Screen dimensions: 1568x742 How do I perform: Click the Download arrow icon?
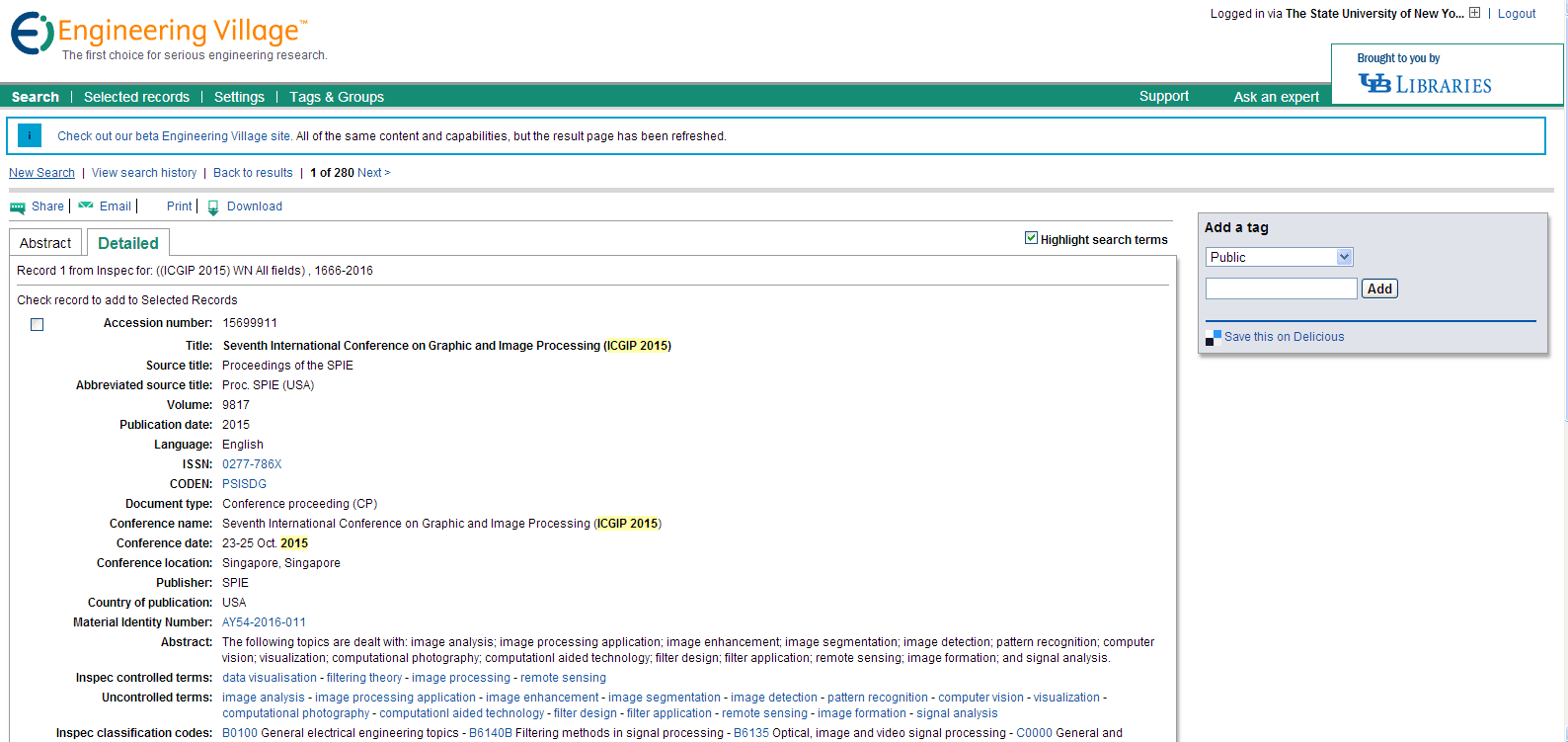click(x=213, y=207)
